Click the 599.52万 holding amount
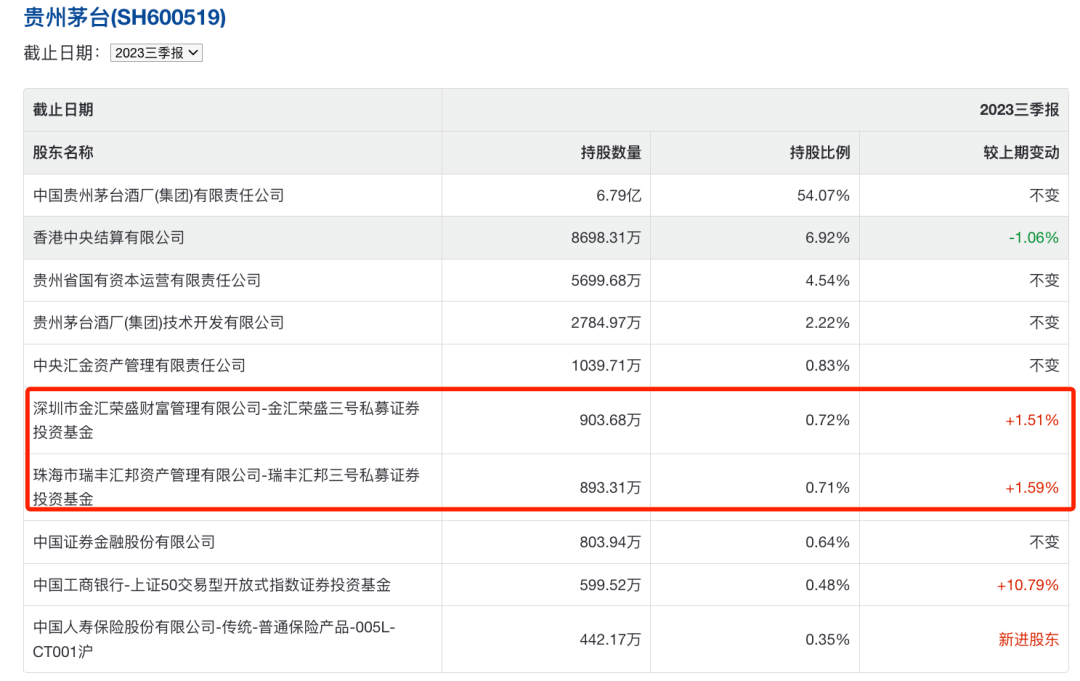Viewport: 1080px width, 681px height. pos(610,585)
